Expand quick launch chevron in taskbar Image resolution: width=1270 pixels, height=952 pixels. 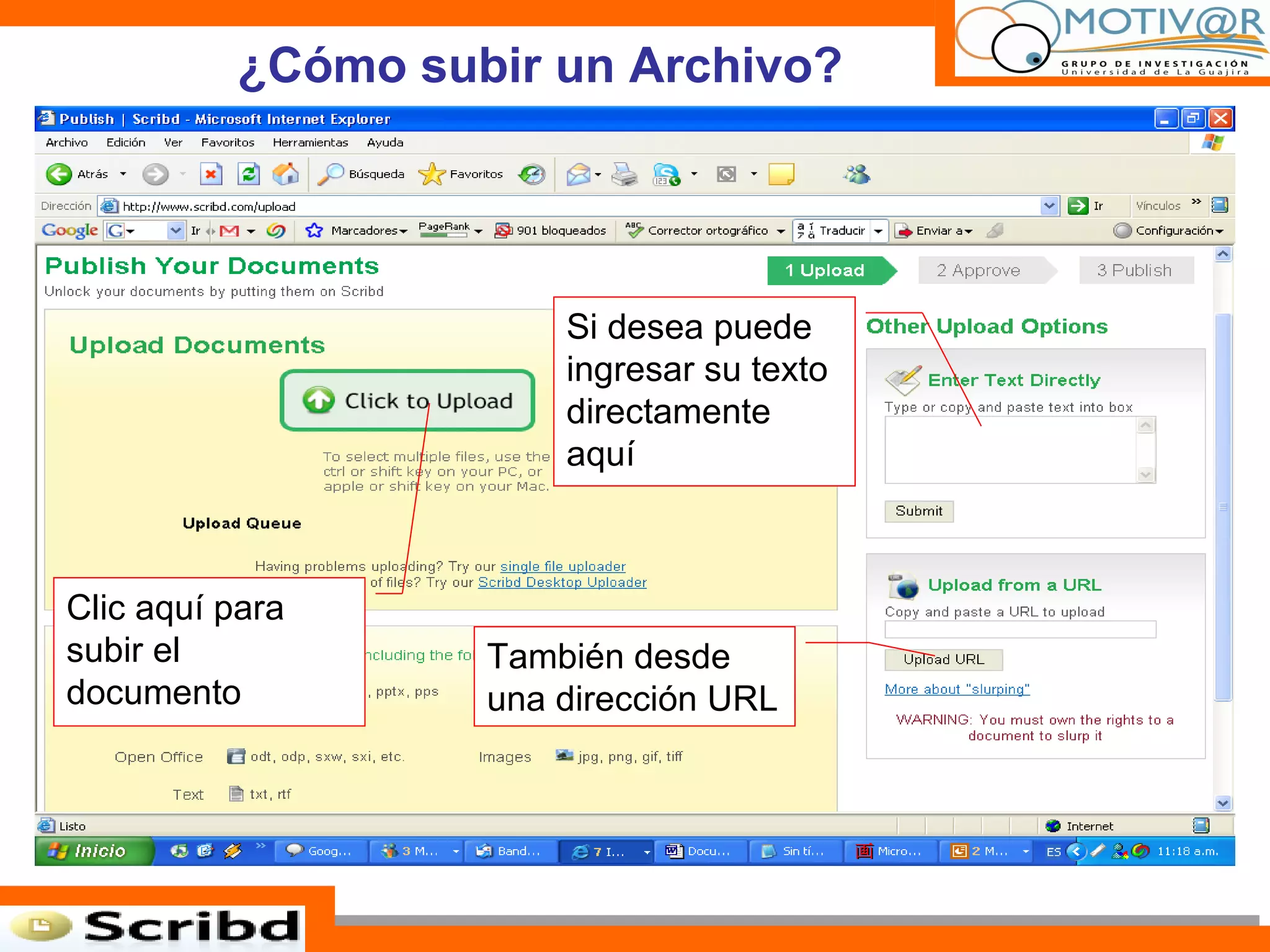click(260, 845)
